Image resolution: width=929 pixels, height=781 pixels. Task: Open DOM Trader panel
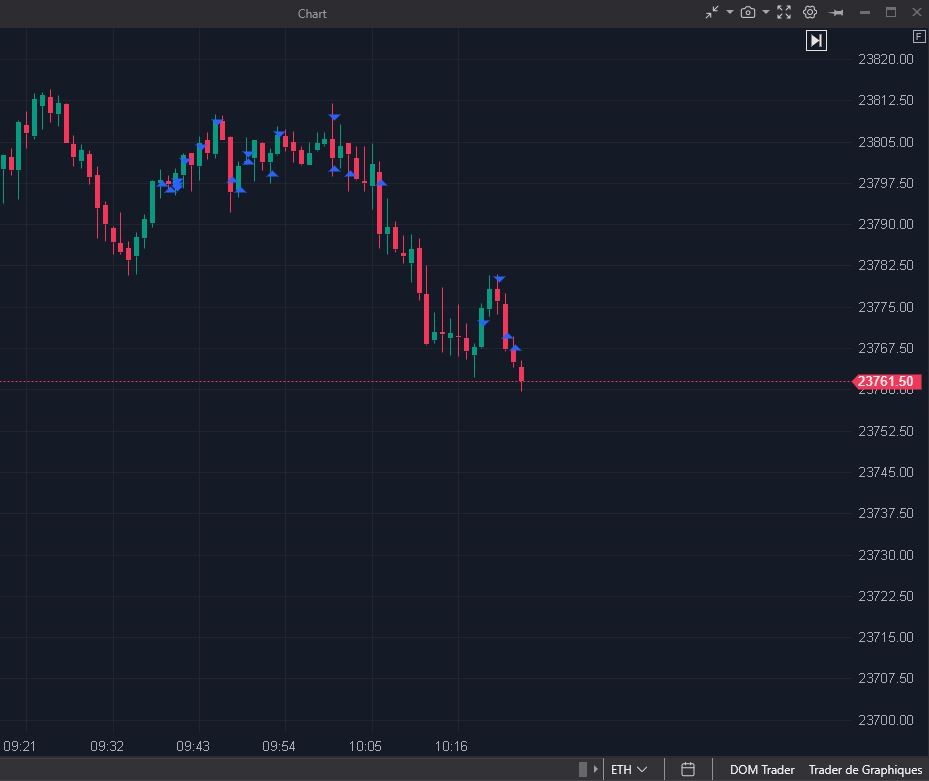click(762, 769)
